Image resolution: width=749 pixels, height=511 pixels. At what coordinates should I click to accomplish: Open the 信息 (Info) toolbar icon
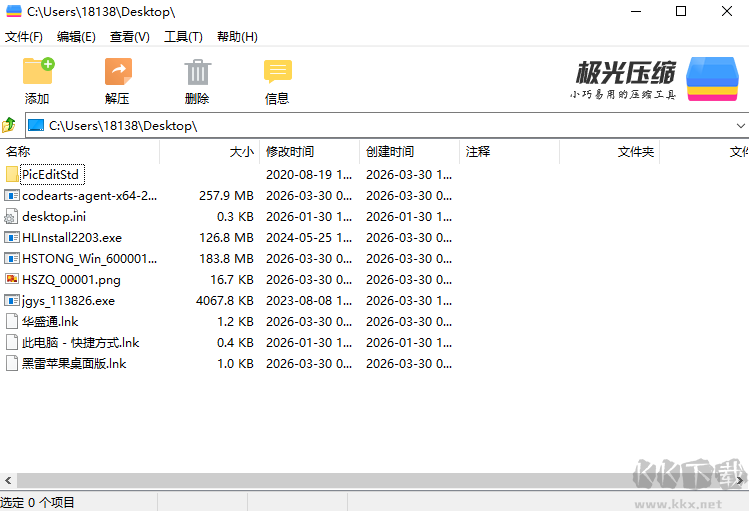pos(278,72)
